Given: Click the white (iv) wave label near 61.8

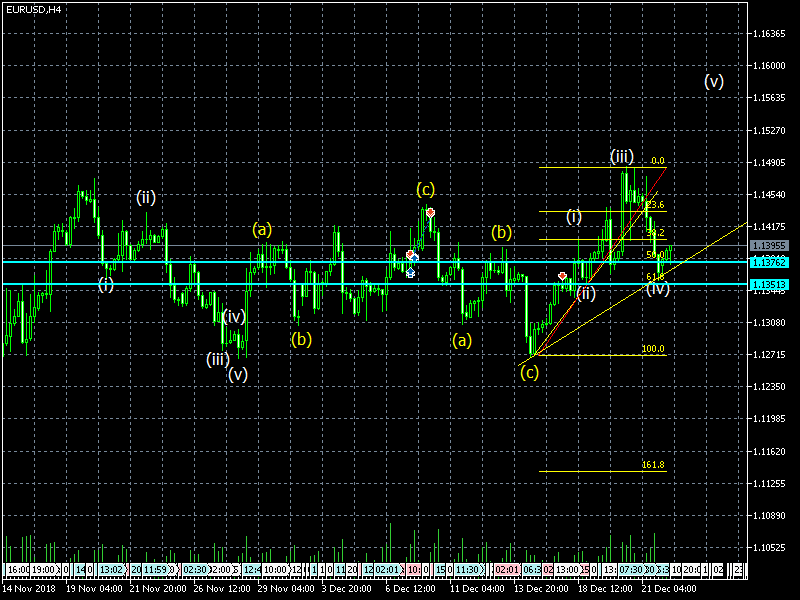Looking at the screenshot, I should (657, 289).
